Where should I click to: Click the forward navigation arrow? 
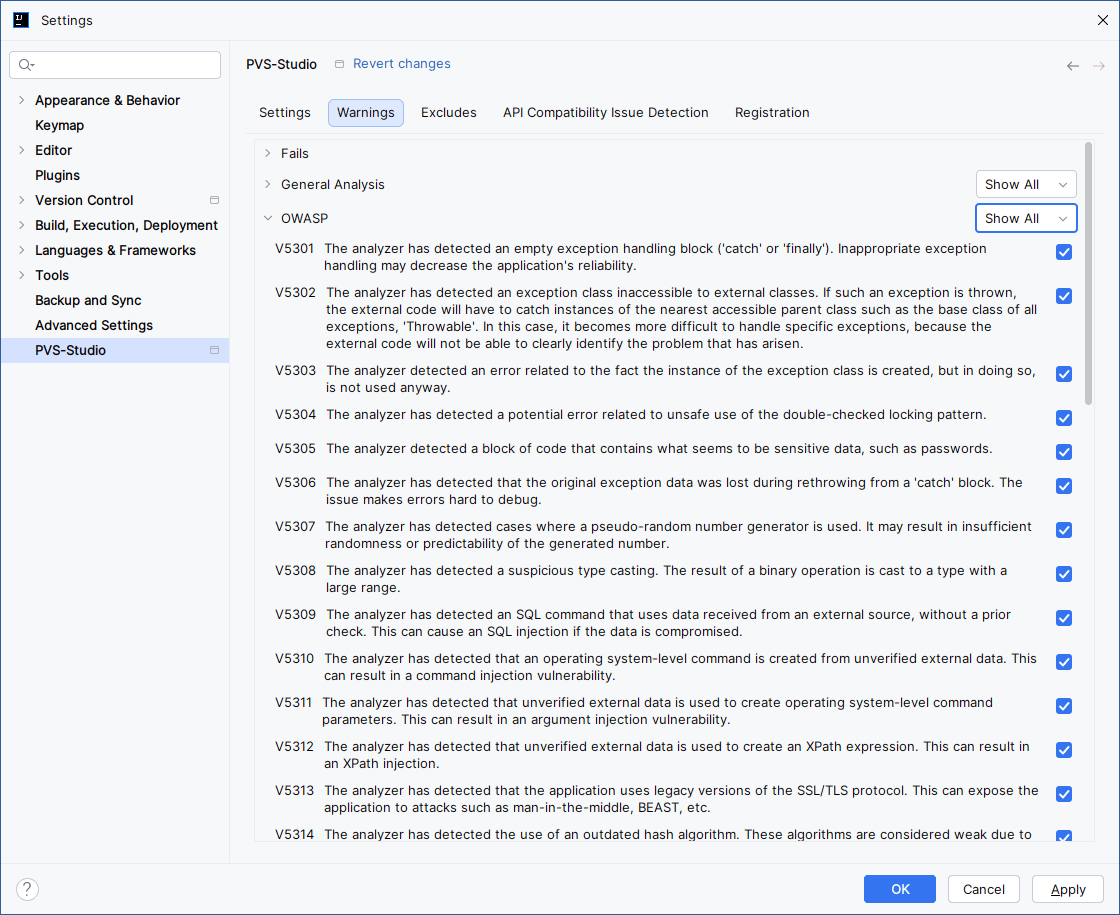pos(1099,66)
